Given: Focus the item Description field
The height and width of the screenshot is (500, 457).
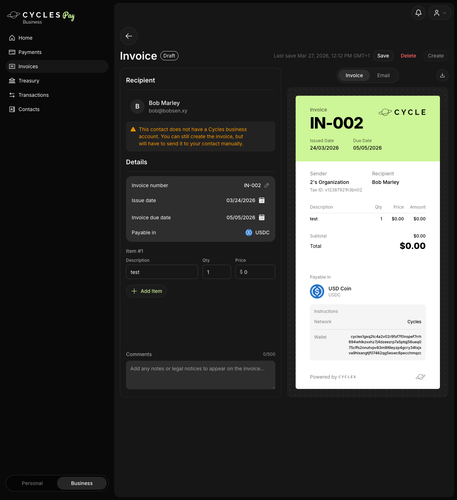Looking at the screenshot, I should tap(162, 272).
